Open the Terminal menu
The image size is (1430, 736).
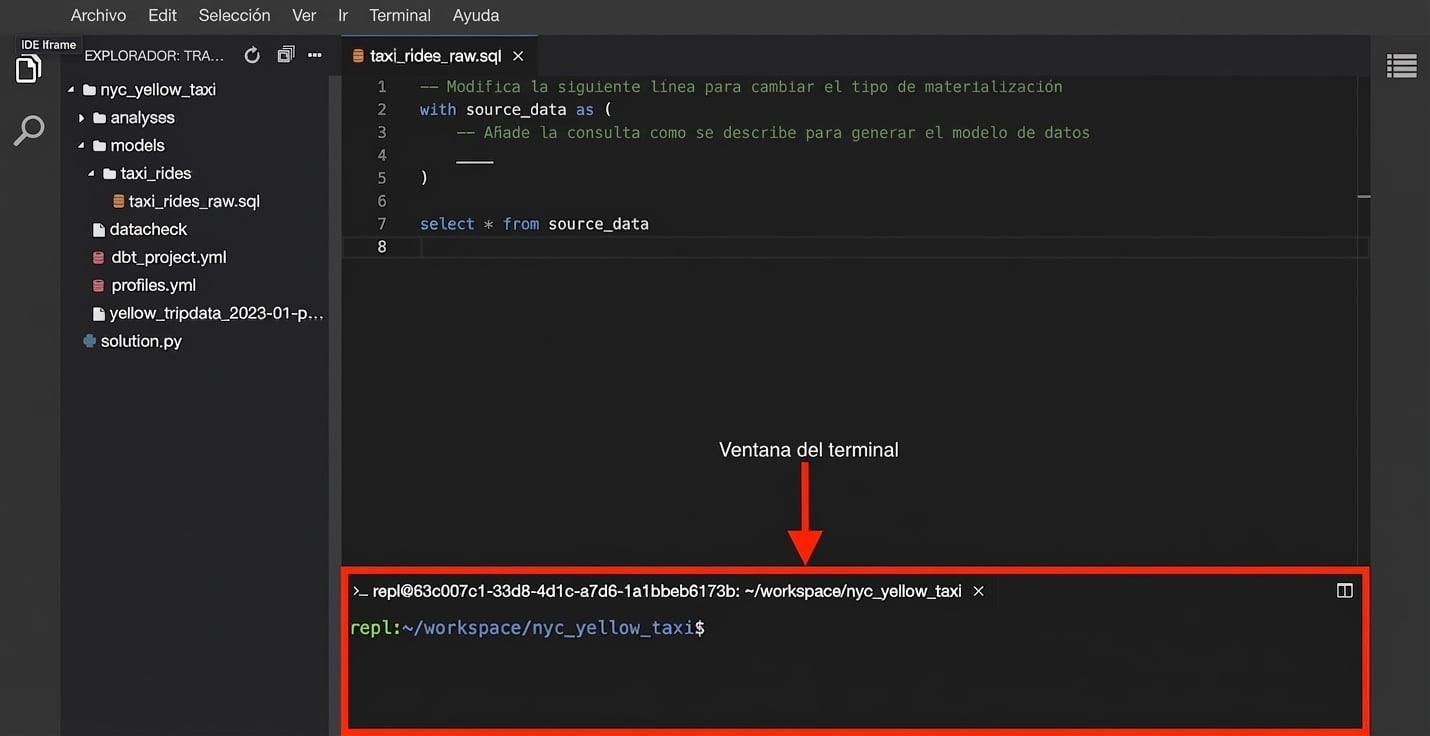click(400, 15)
